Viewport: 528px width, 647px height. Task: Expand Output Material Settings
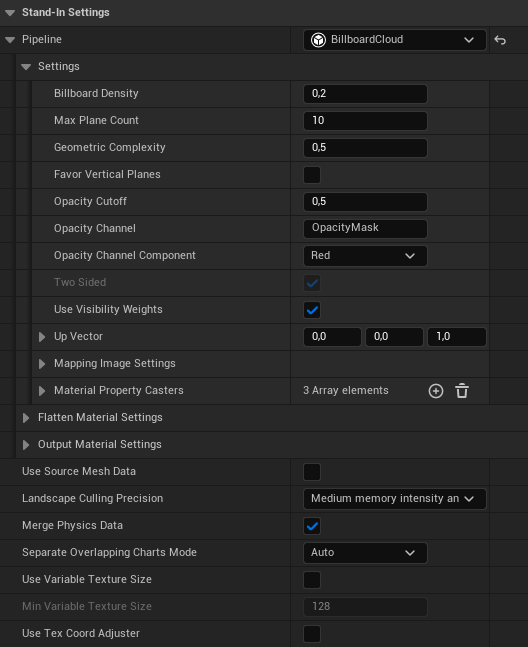[x=26, y=445]
